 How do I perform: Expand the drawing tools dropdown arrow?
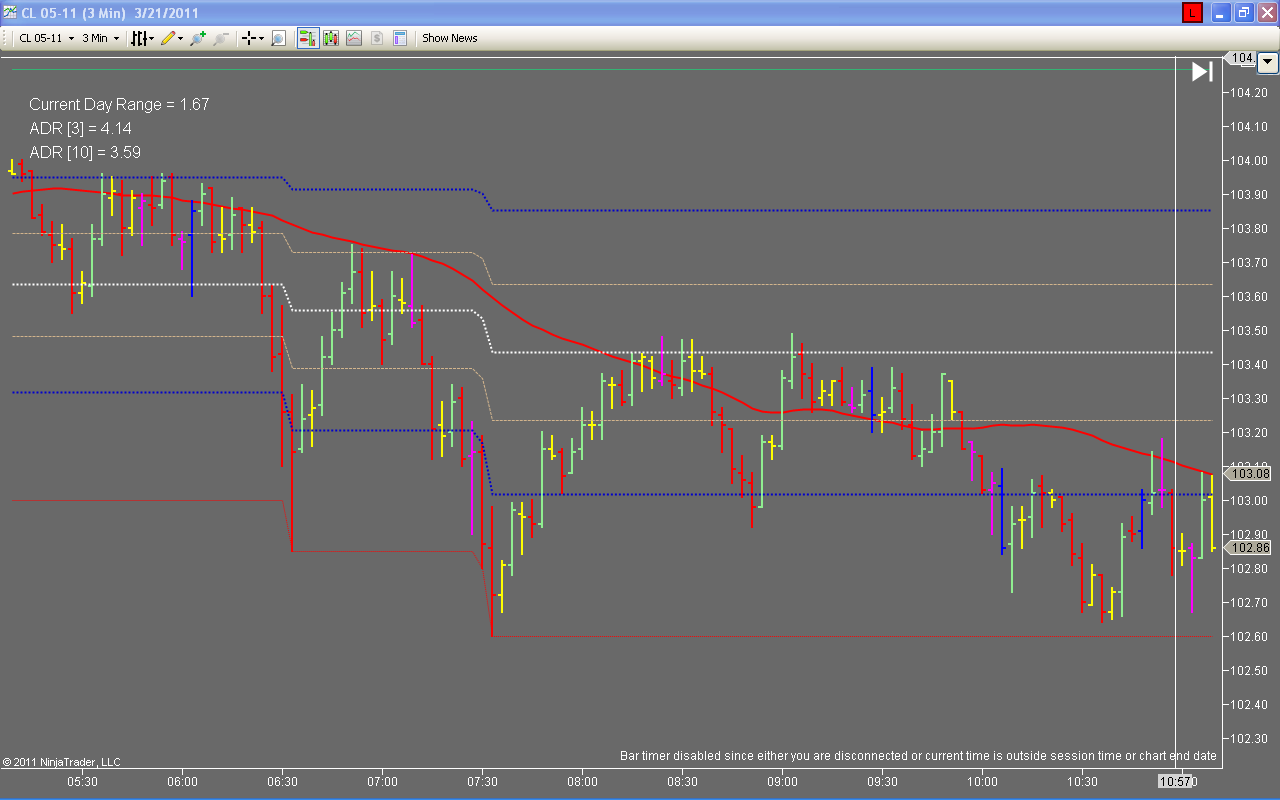coord(181,38)
